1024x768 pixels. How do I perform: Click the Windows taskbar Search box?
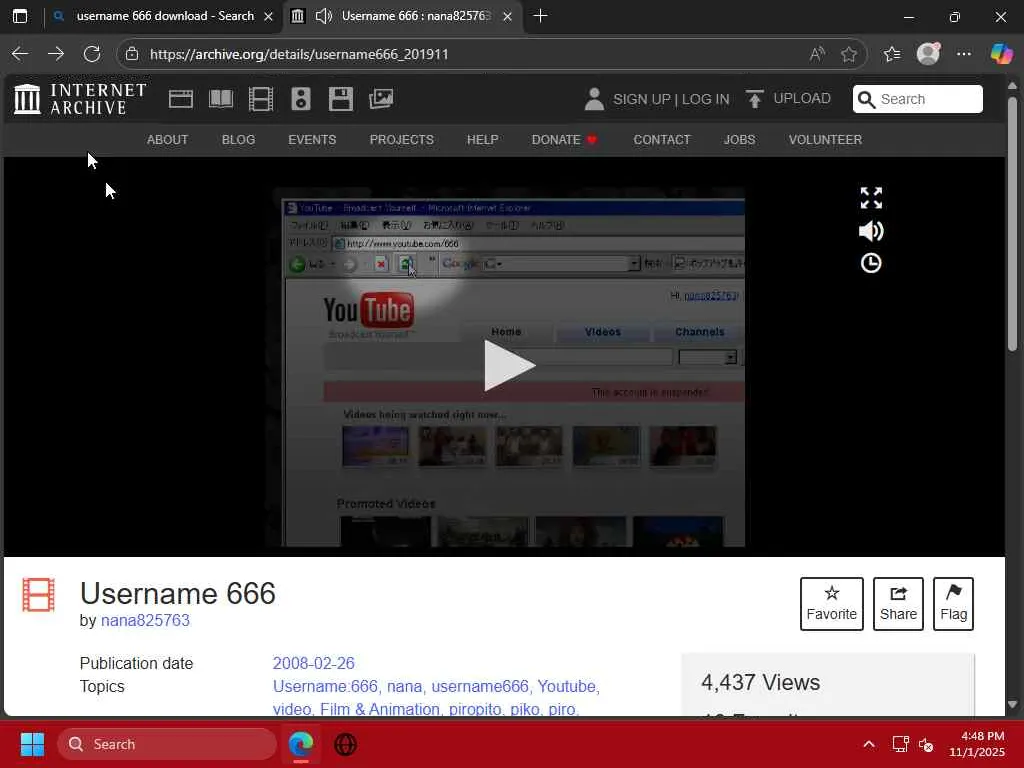[167, 744]
